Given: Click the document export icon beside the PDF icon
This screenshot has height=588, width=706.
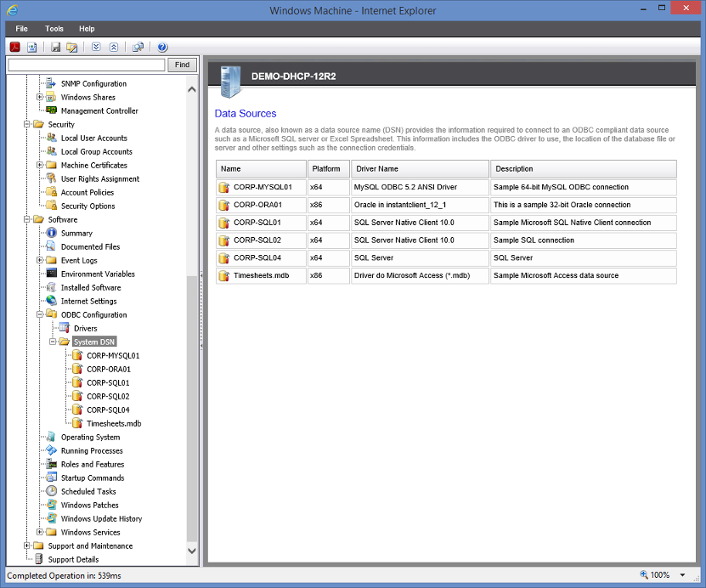Looking at the screenshot, I should coord(32,47).
